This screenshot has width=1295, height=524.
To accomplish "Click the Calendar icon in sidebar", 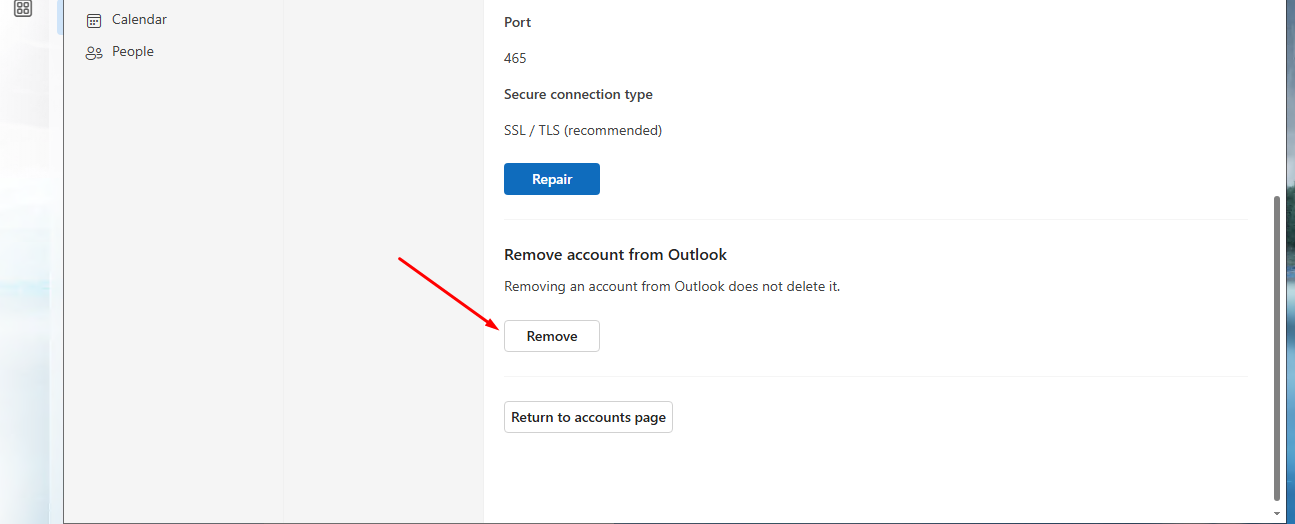I will click(x=94, y=20).
